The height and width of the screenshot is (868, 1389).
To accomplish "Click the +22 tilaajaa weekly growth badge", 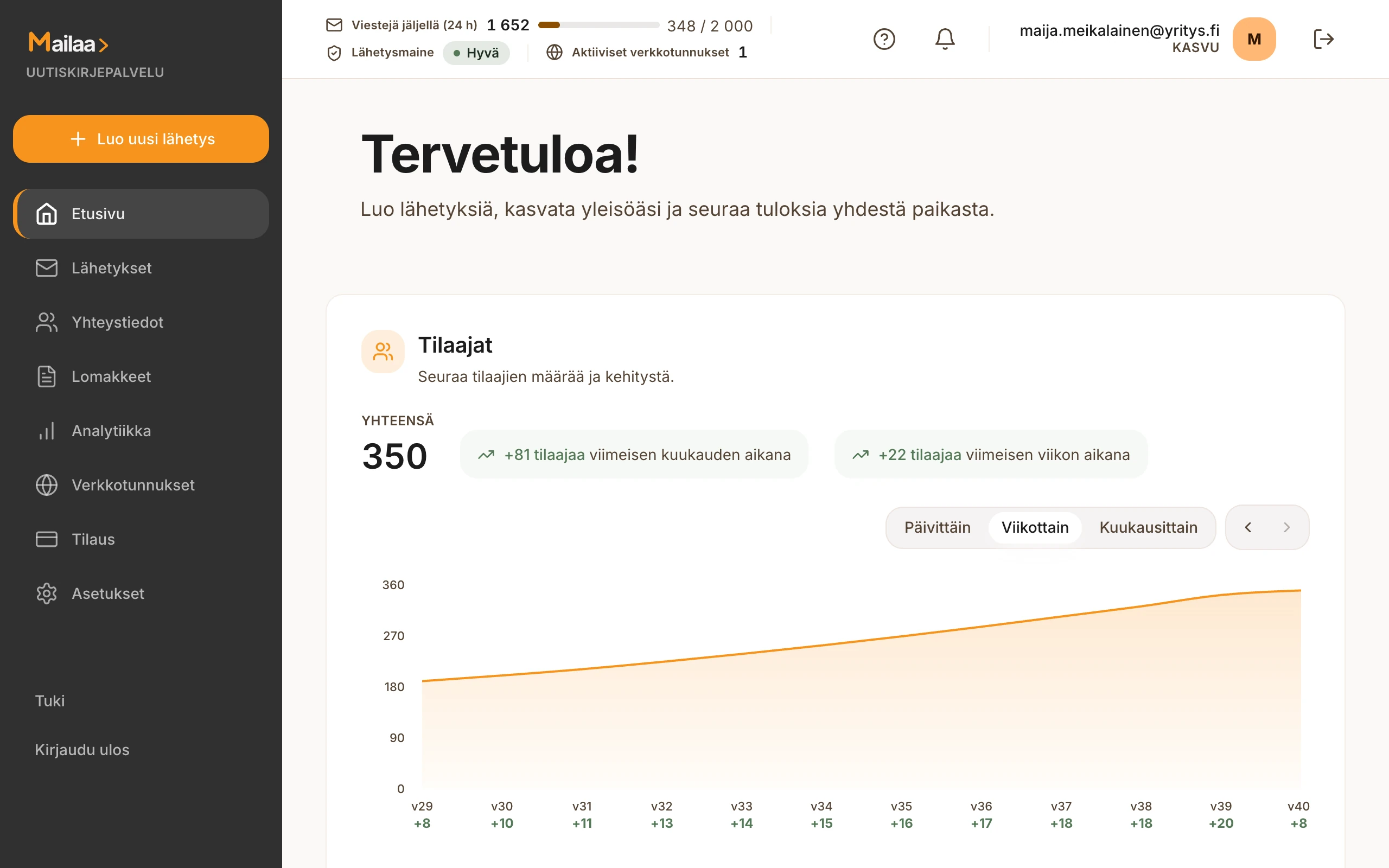I will click(991, 454).
